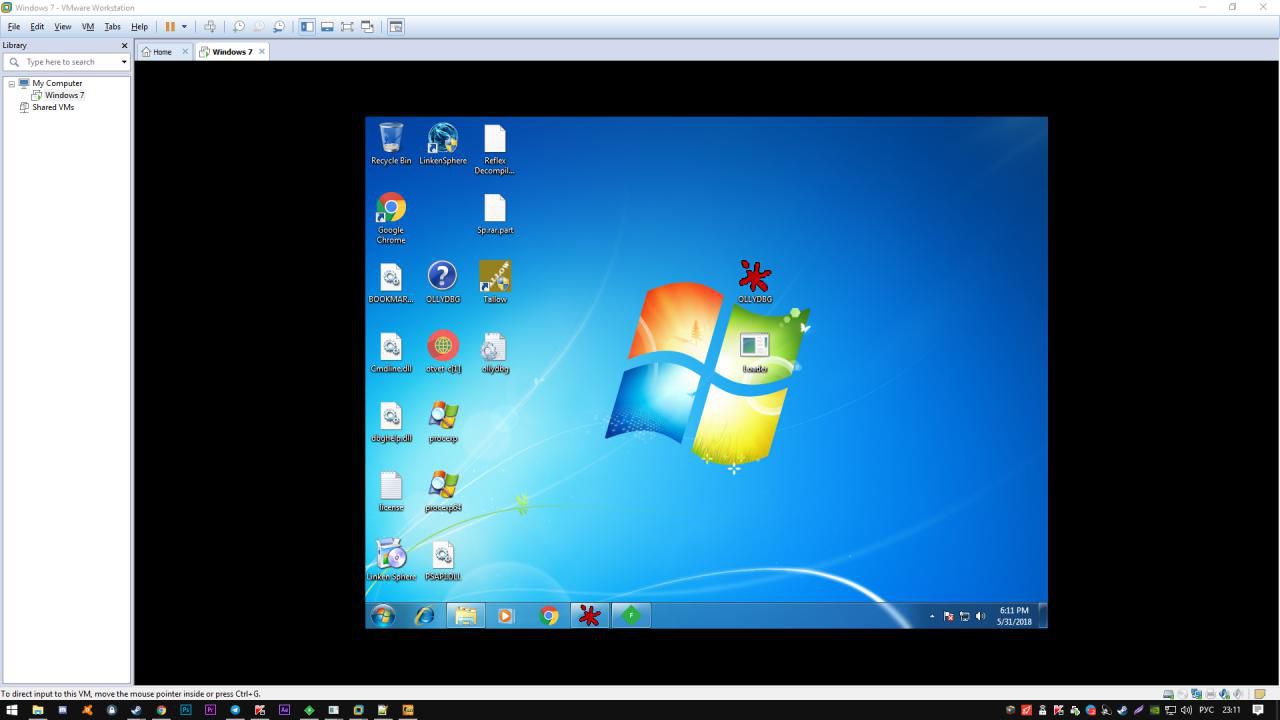This screenshot has height=720, width=1280.
Task: Select the Google Chrome desktop shortcut
Action: pos(391,218)
